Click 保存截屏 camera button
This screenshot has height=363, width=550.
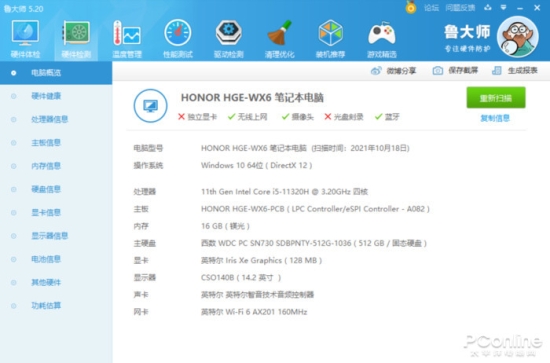[x=455, y=70]
